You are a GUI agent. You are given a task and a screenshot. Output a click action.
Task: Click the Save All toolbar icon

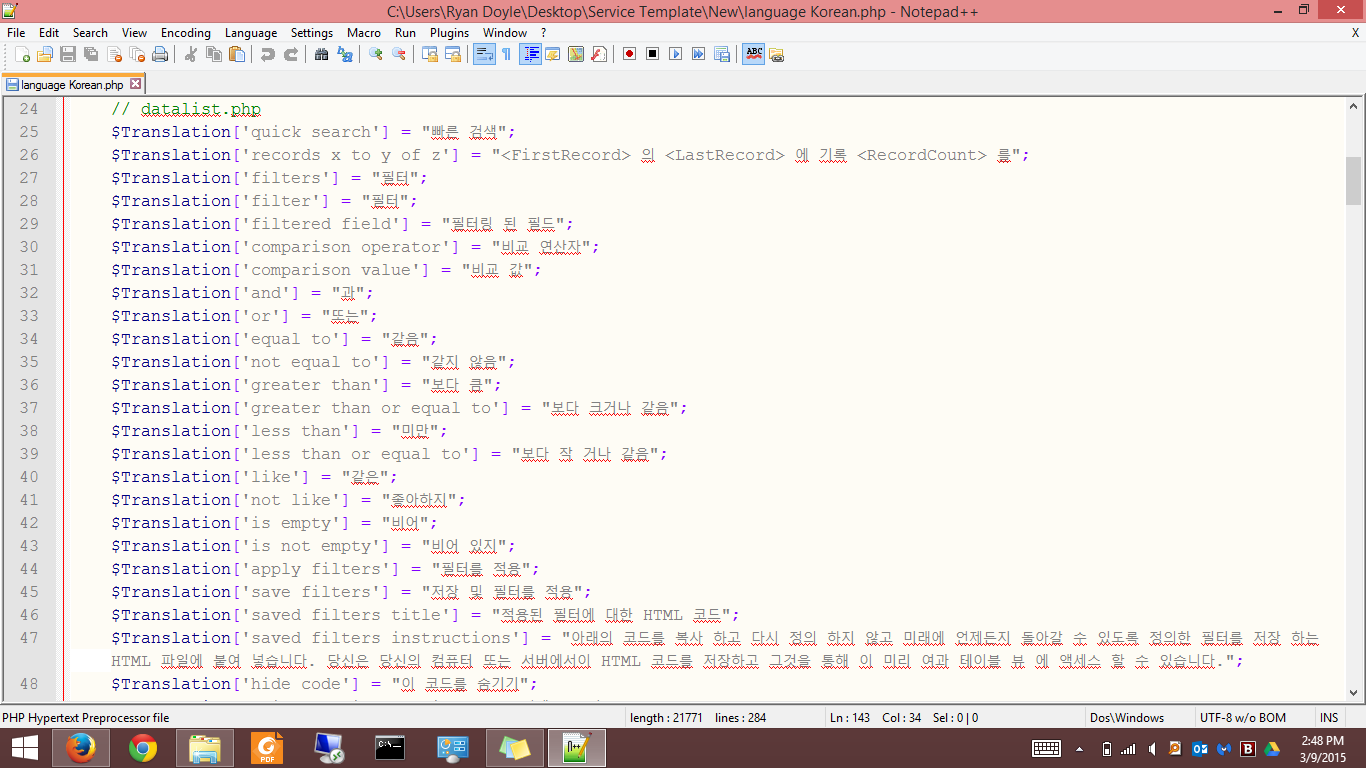point(91,54)
